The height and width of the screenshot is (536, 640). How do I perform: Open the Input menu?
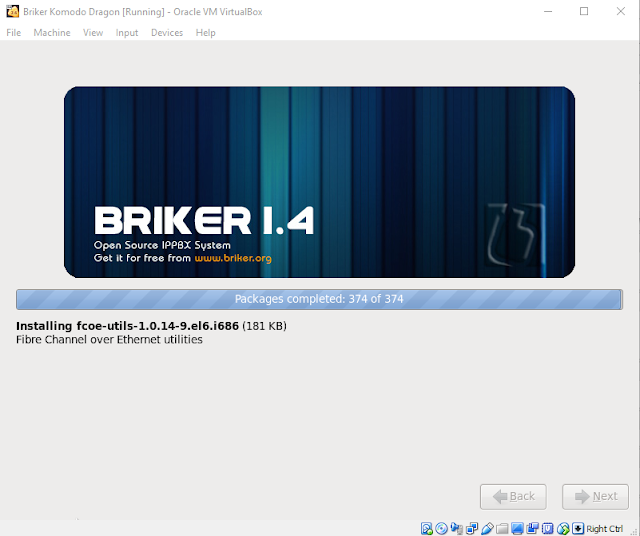(127, 33)
